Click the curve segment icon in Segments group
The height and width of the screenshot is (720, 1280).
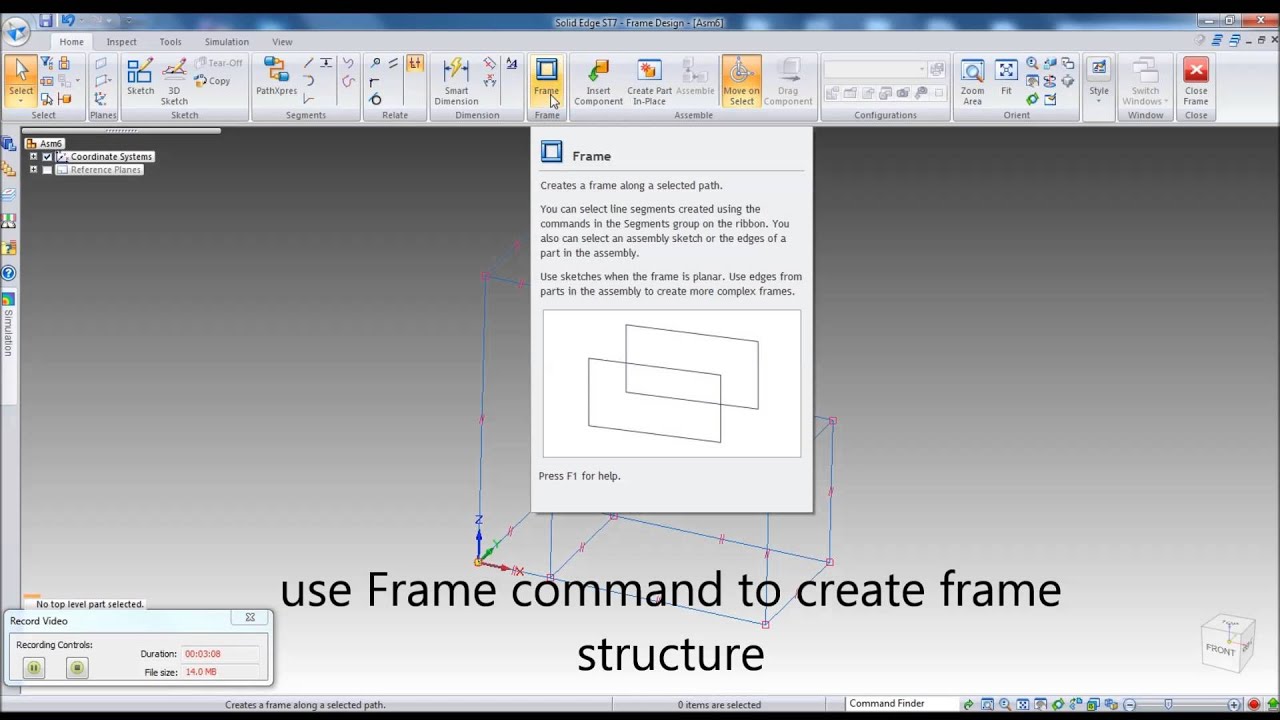tap(348, 64)
